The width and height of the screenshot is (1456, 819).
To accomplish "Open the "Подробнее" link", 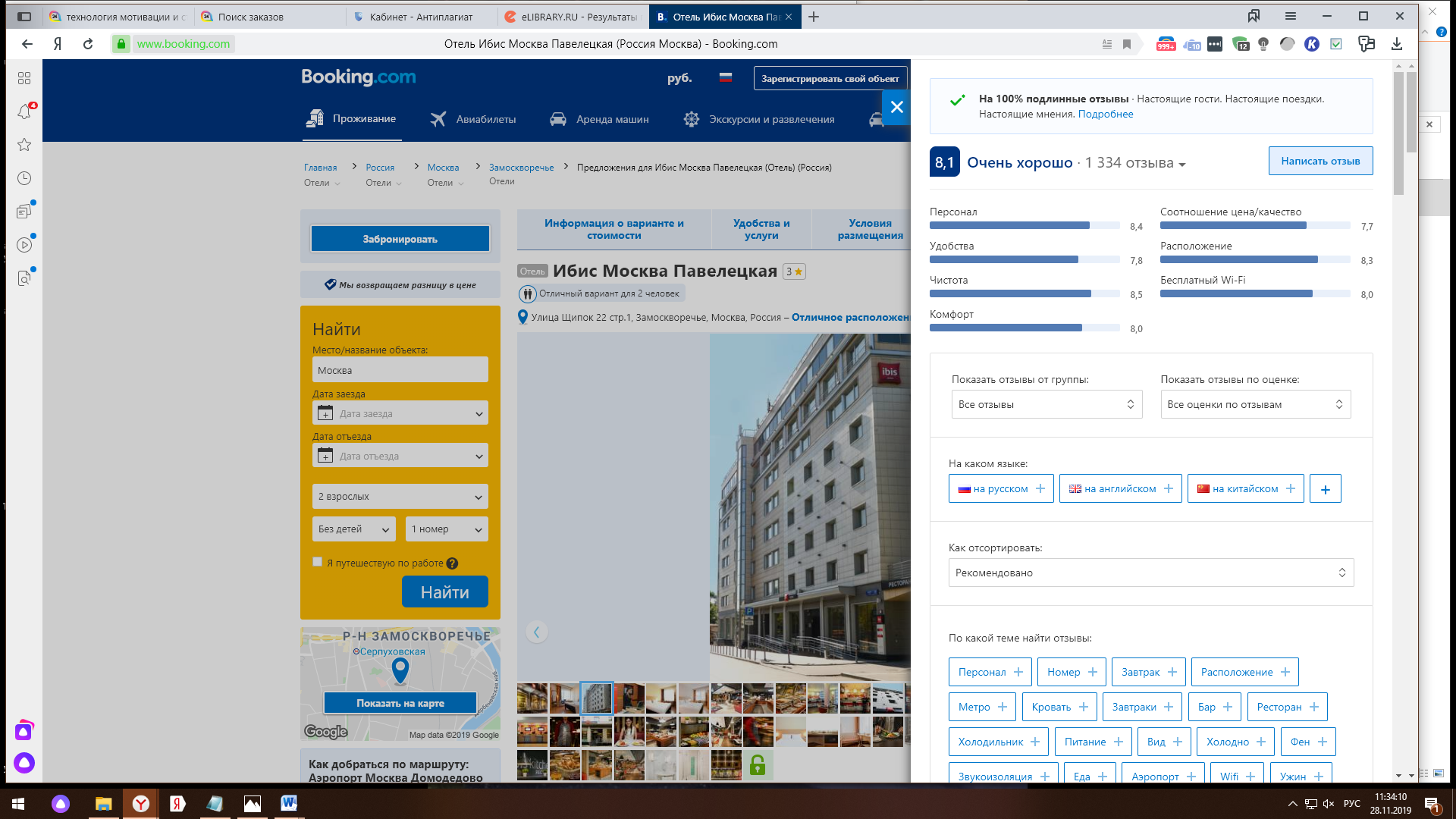I will coord(1106,115).
